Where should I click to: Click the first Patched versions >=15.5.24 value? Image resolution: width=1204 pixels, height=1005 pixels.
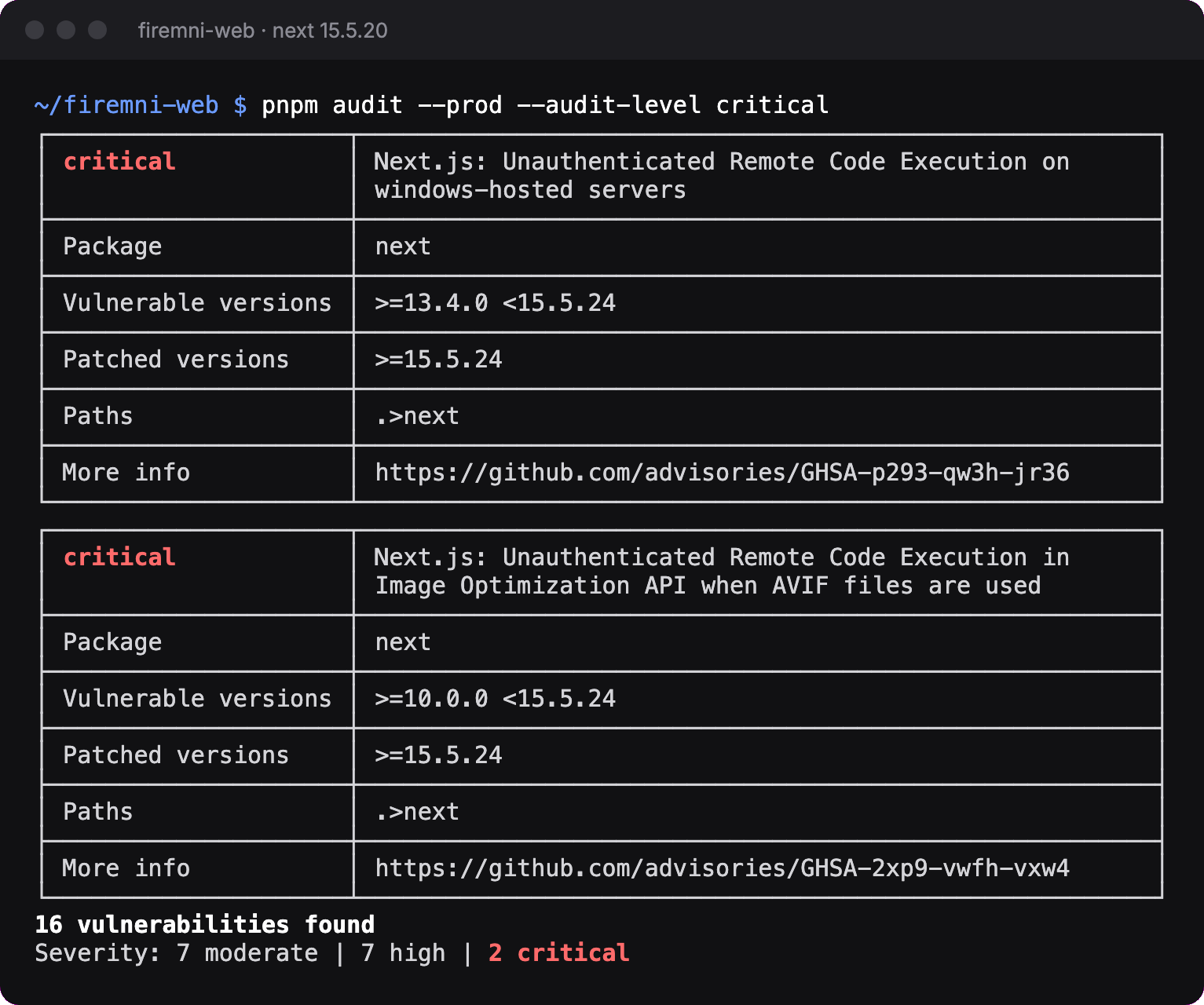tap(438, 360)
